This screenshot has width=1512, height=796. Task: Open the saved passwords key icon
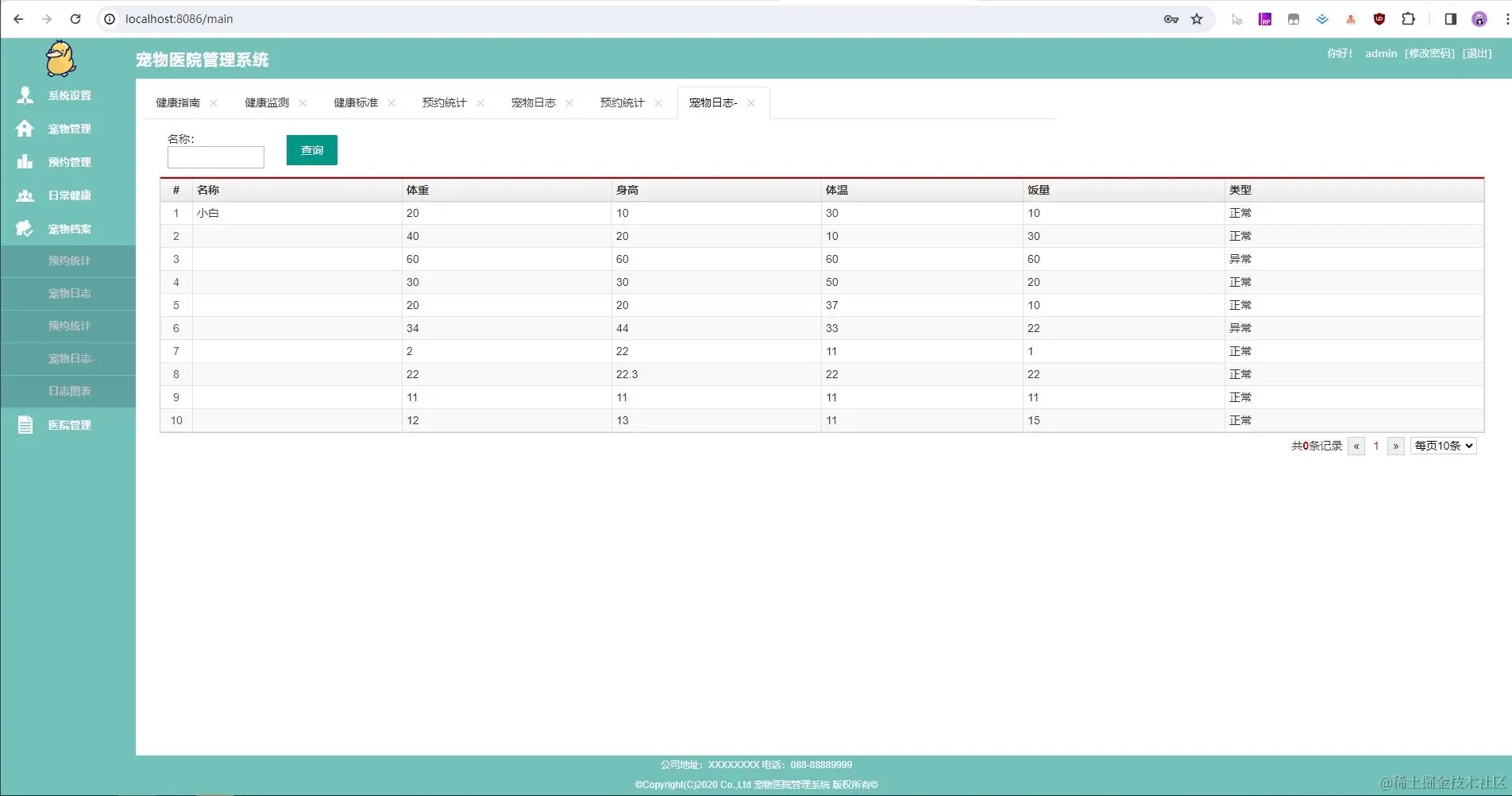tap(1171, 19)
